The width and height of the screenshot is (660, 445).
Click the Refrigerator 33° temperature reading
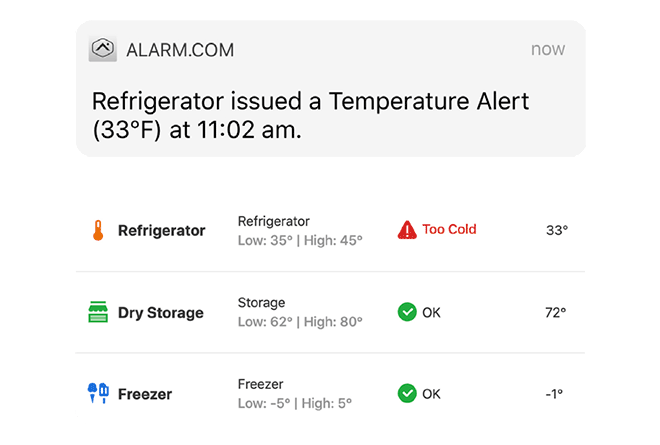coord(556,230)
